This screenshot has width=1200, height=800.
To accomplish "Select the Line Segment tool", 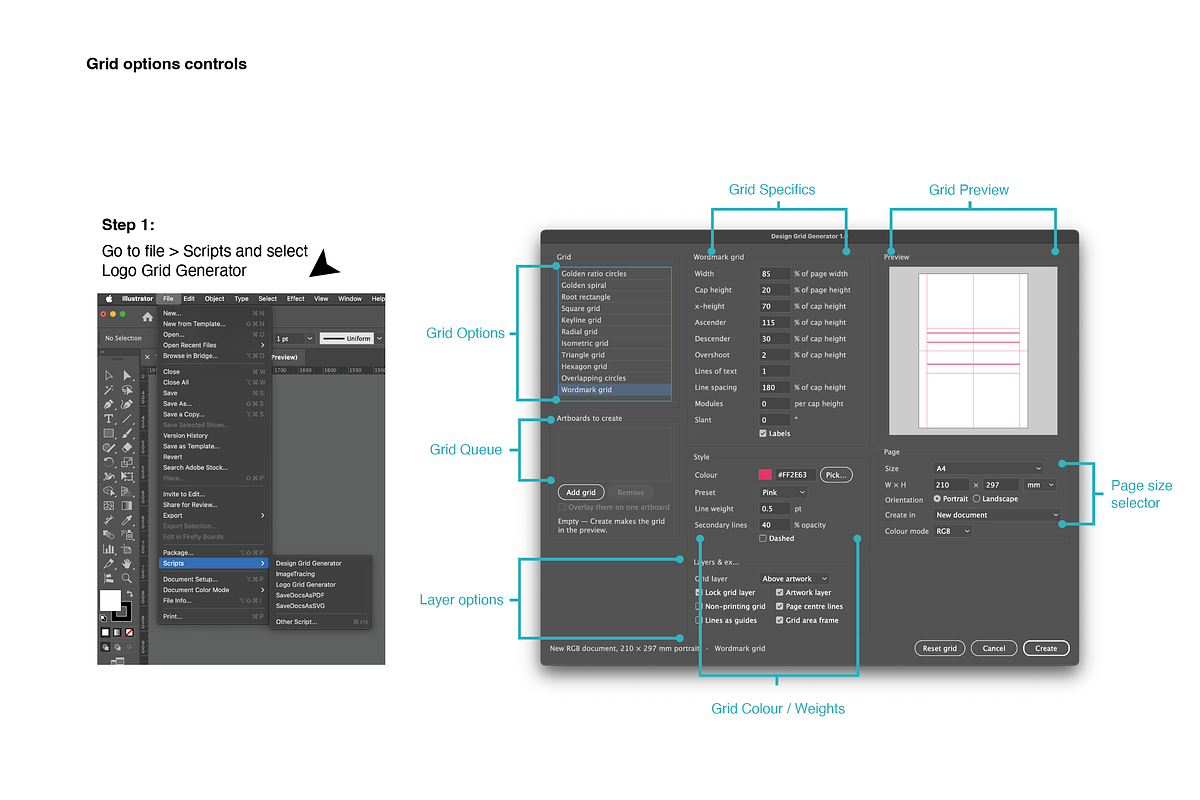I will pyautogui.click(x=127, y=418).
